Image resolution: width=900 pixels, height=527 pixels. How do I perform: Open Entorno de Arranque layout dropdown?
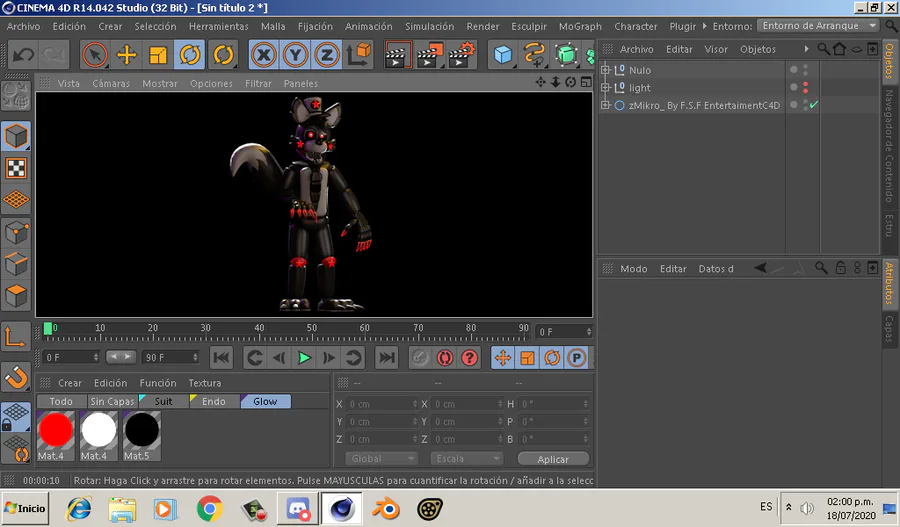coord(818,26)
